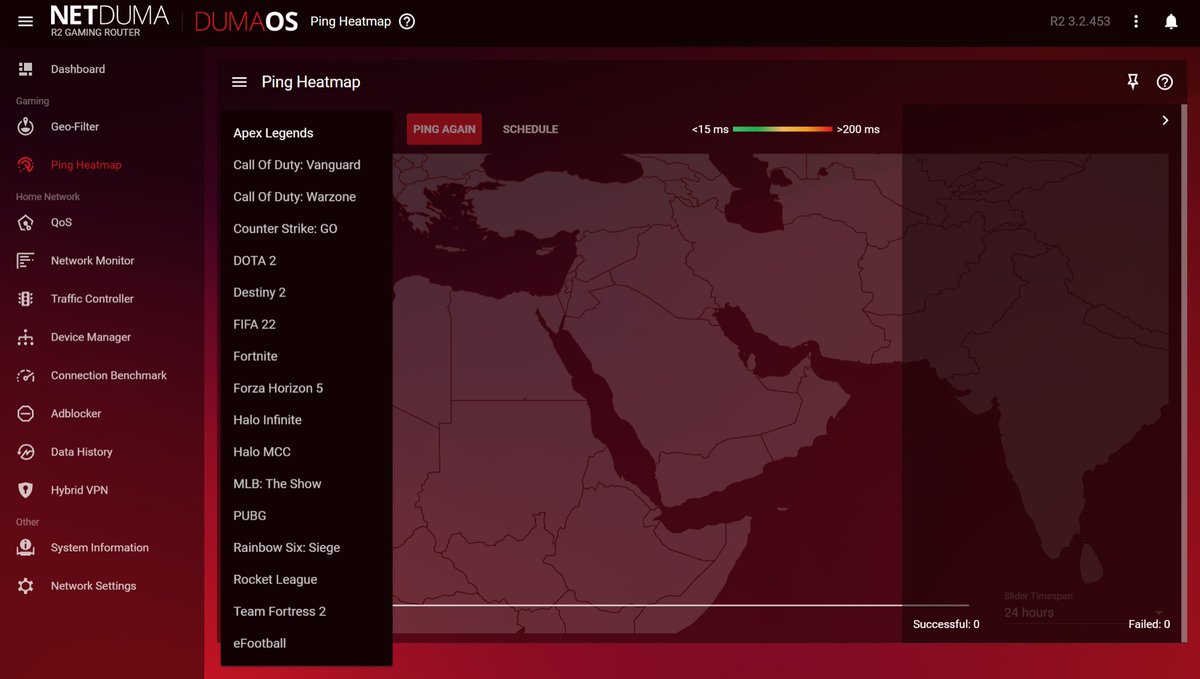The width and height of the screenshot is (1200, 679).
Task: Go to Connection Benchmark
Action: [109, 376]
